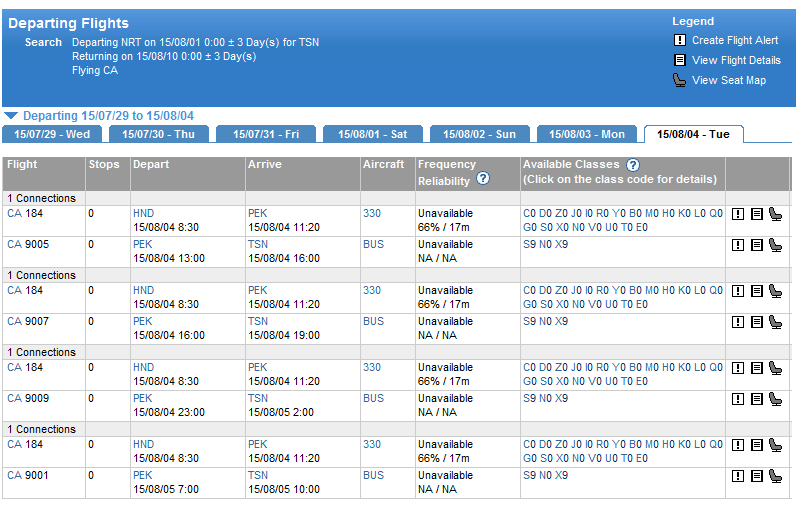Click N0 class code for CA 9009

(545, 398)
